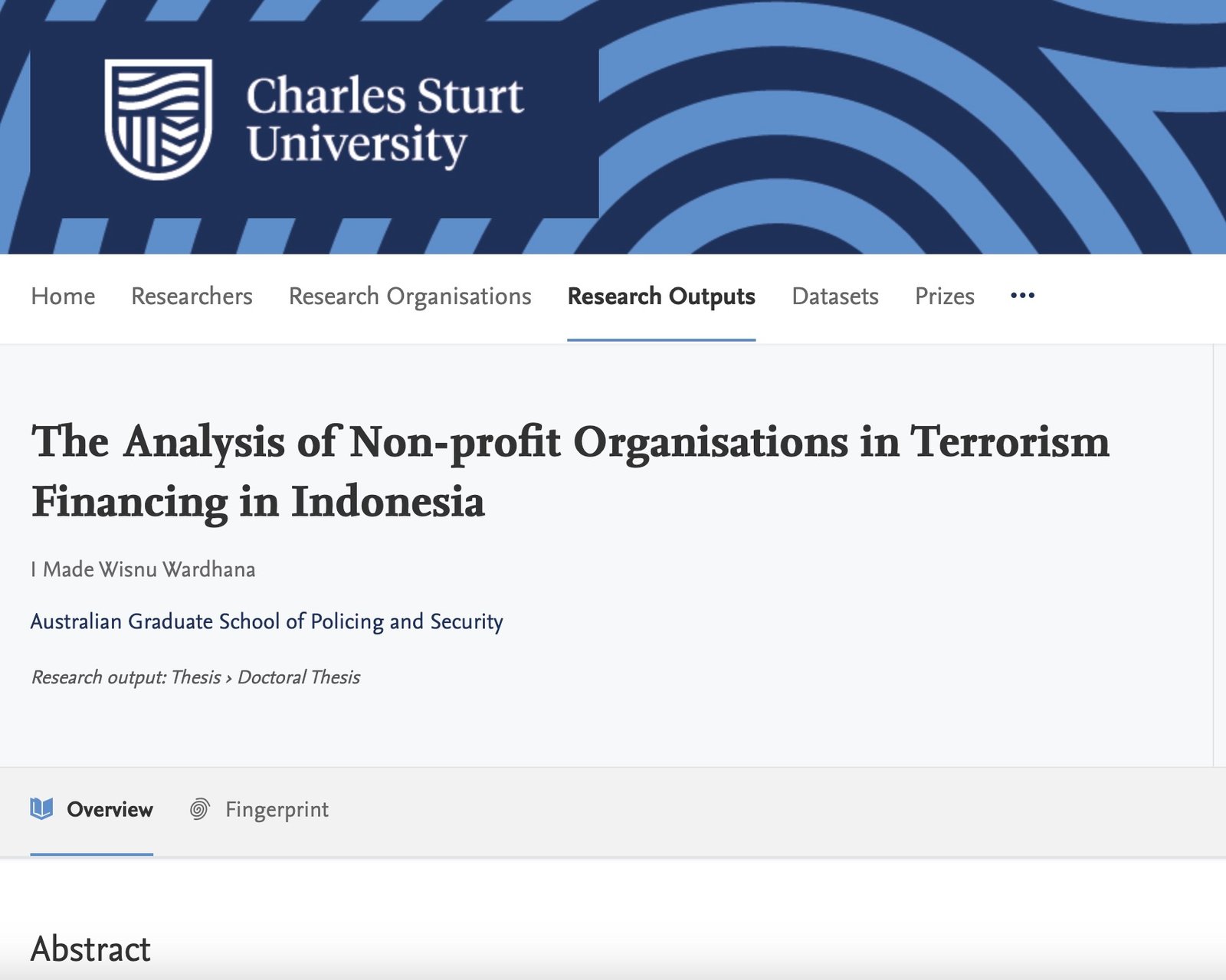Image resolution: width=1226 pixels, height=980 pixels.
Task: Click the Doctoral Thesis text
Action: coord(298,677)
